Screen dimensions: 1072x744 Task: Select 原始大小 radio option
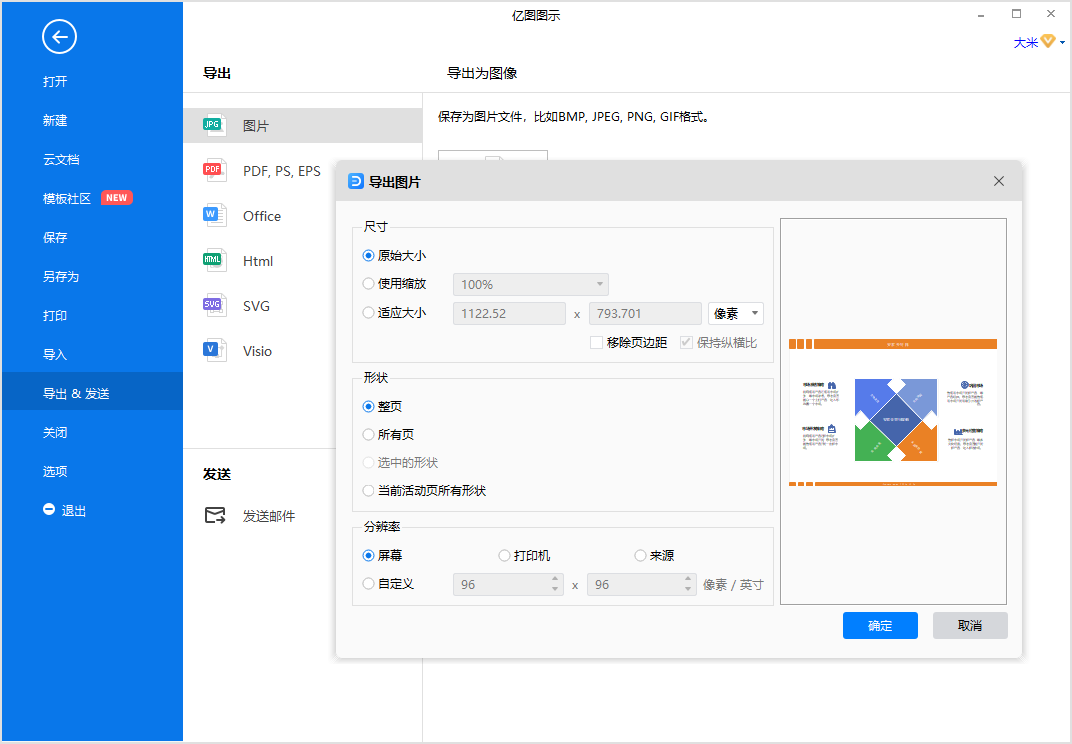[368, 256]
